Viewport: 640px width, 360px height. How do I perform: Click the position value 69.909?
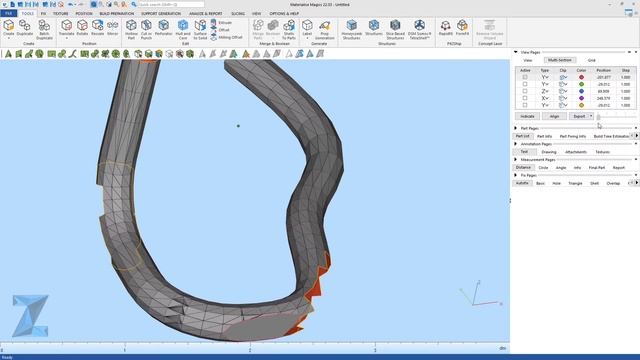pyautogui.click(x=603, y=91)
